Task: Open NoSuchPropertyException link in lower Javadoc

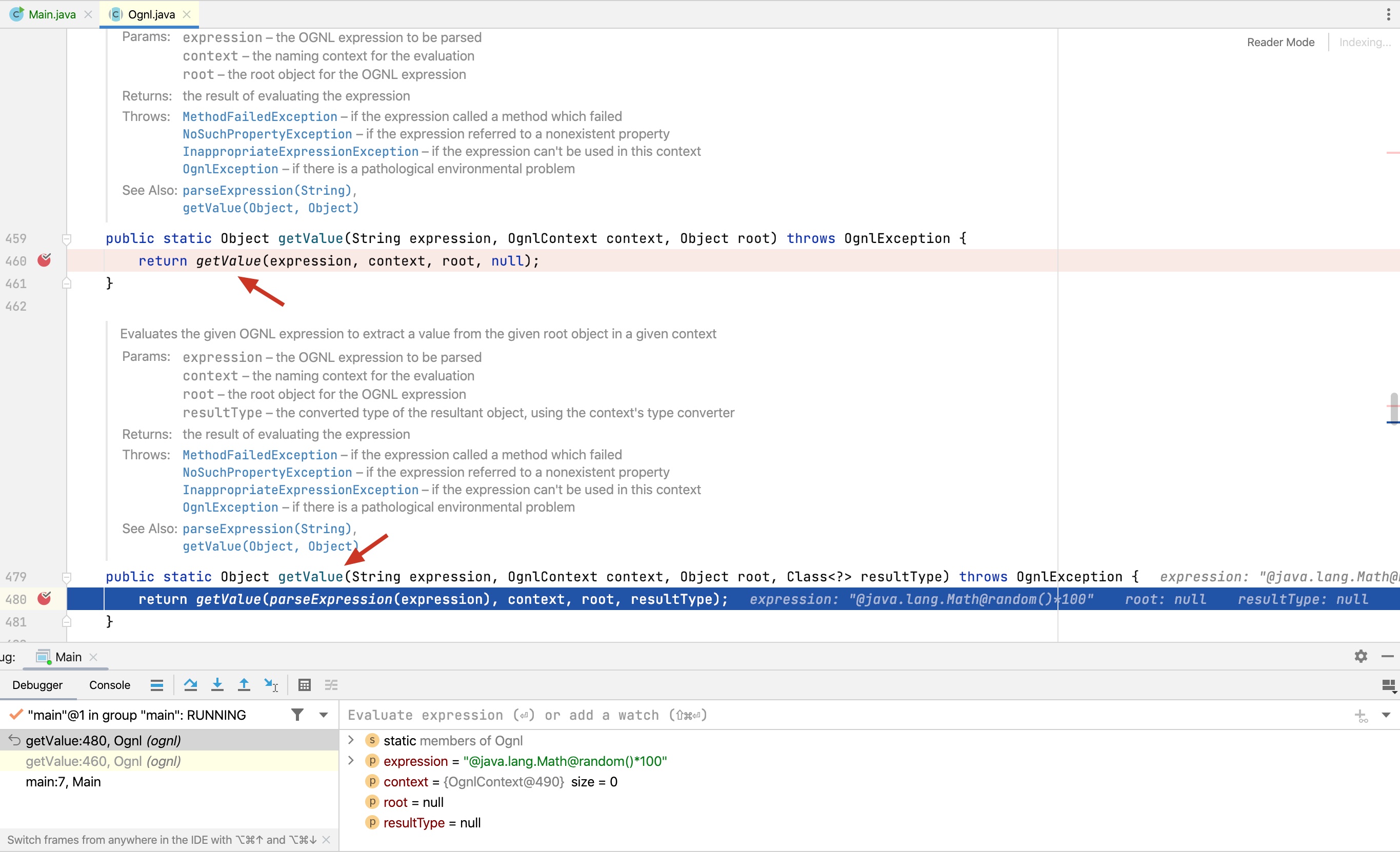Action: (x=267, y=473)
